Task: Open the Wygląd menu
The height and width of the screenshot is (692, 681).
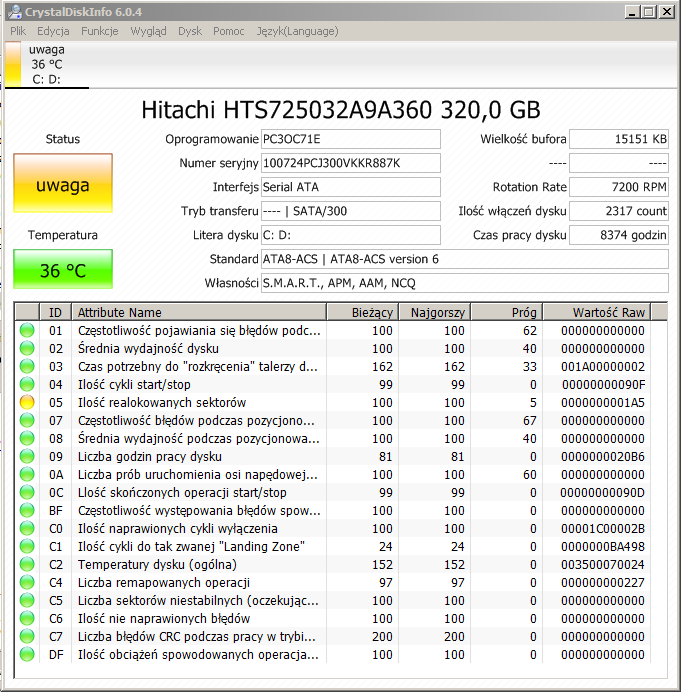Action: pyautogui.click(x=148, y=31)
